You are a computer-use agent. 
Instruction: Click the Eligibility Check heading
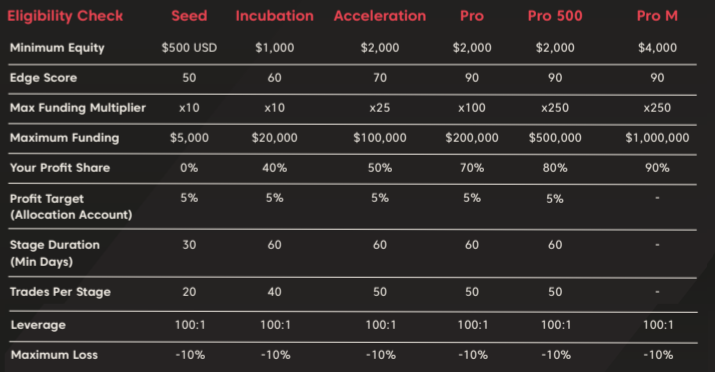click(65, 16)
